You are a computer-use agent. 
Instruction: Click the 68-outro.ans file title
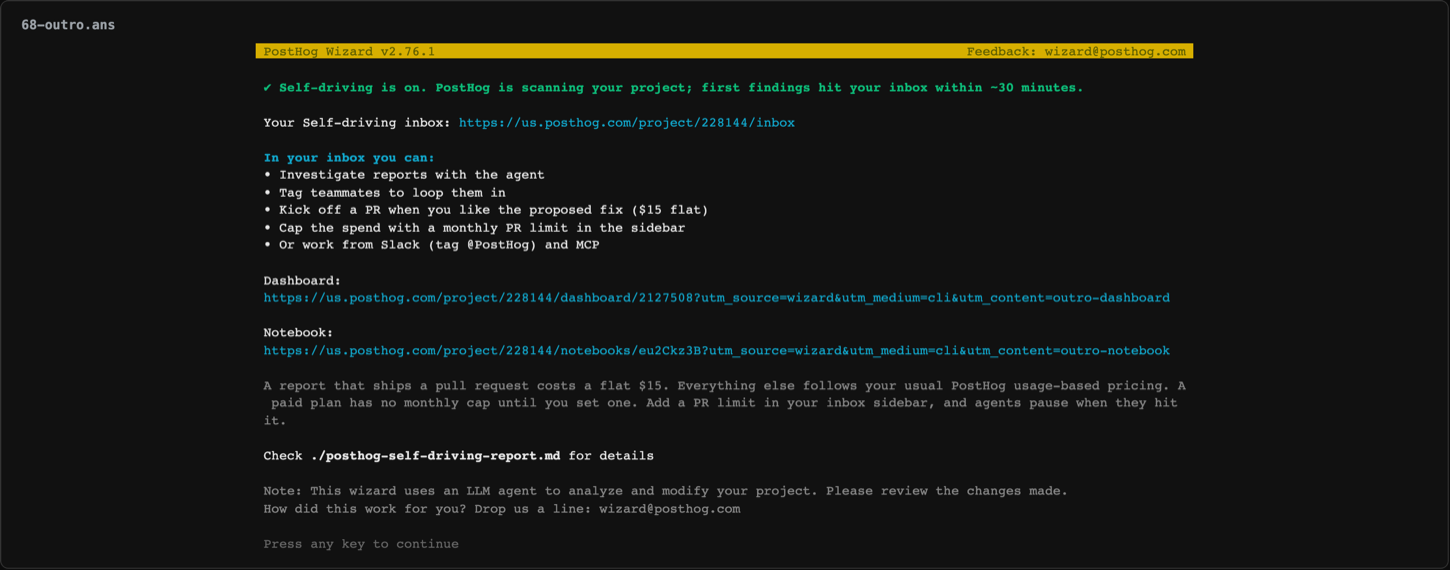[68, 25]
